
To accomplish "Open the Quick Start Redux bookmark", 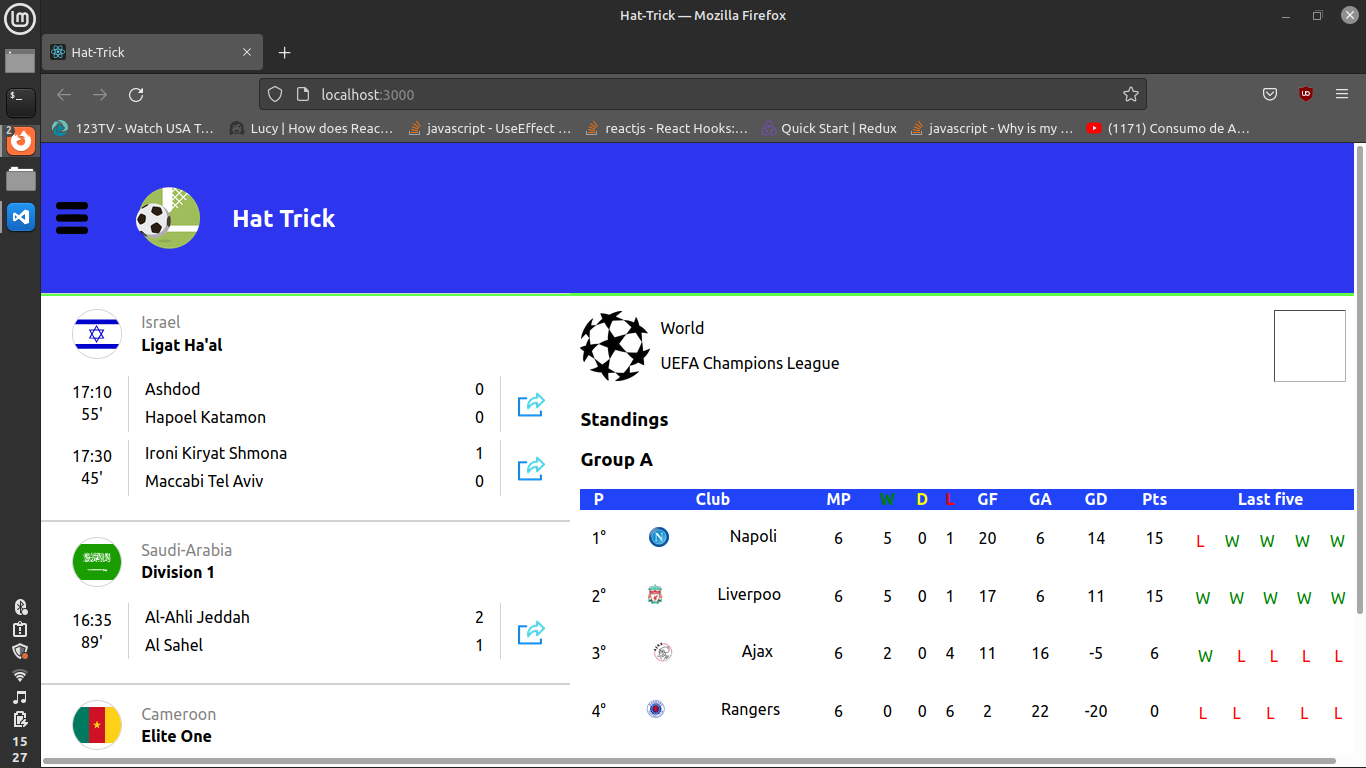I will pyautogui.click(x=830, y=128).
